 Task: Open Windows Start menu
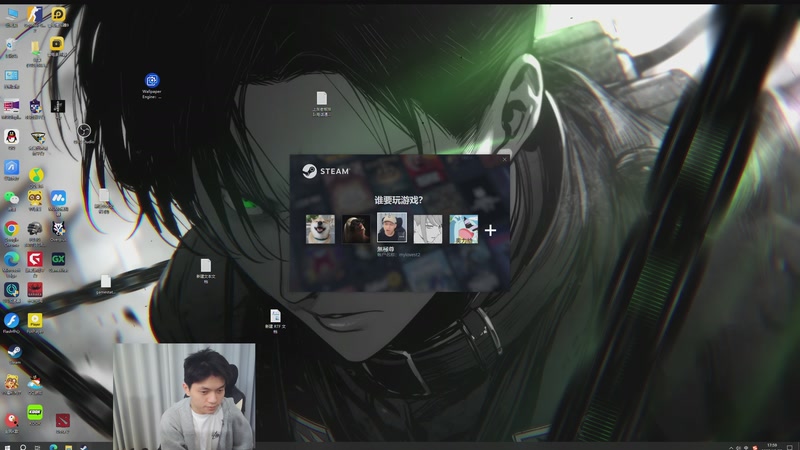coord(7,447)
